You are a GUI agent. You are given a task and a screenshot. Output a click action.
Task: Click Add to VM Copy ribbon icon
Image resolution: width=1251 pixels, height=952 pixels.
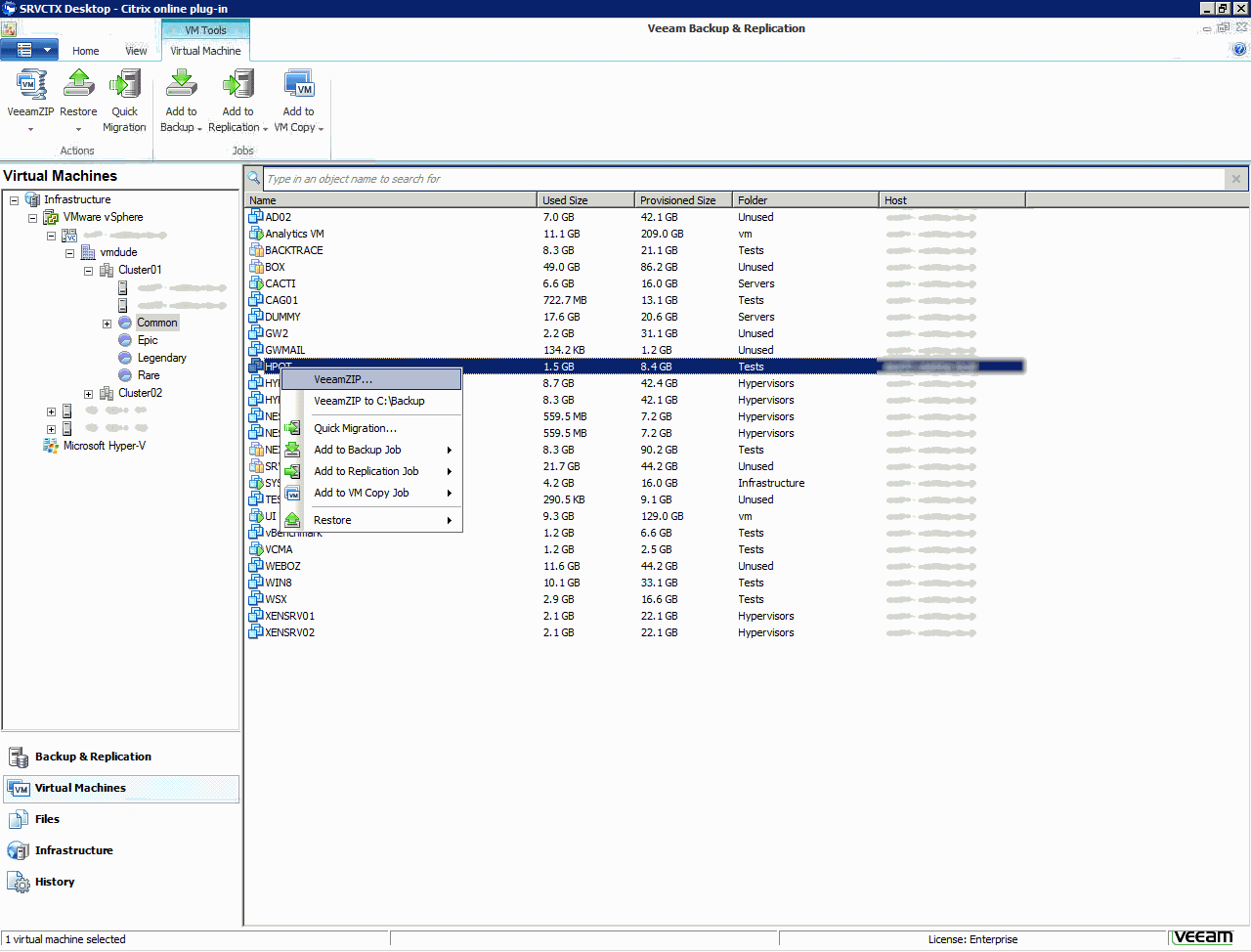pos(298,86)
